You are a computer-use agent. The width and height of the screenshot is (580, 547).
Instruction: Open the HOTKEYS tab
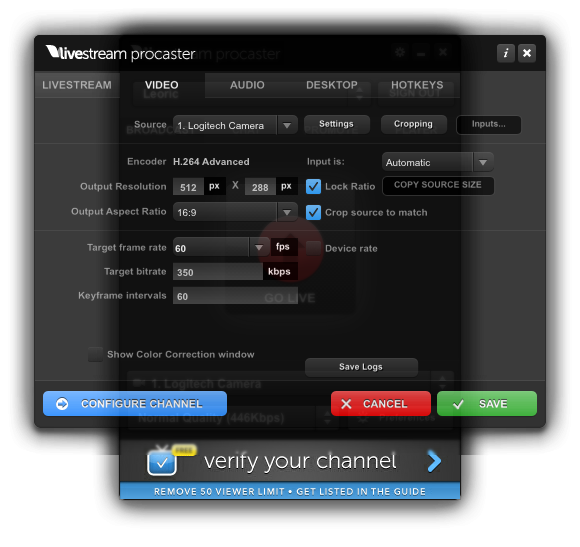point(417,85)
